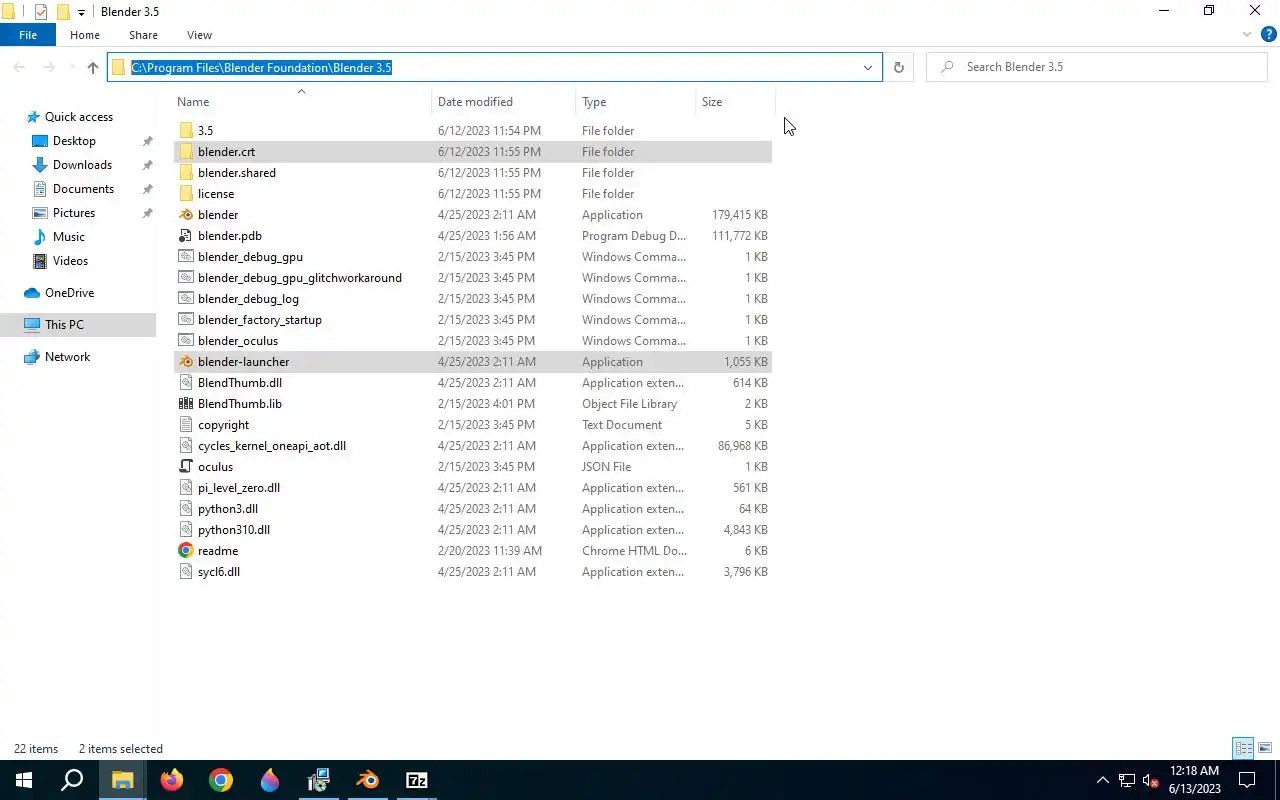Click the python310.dll file icon
Screen dimensions: 1280x800
pyautogui.click(x=185, y=530)
